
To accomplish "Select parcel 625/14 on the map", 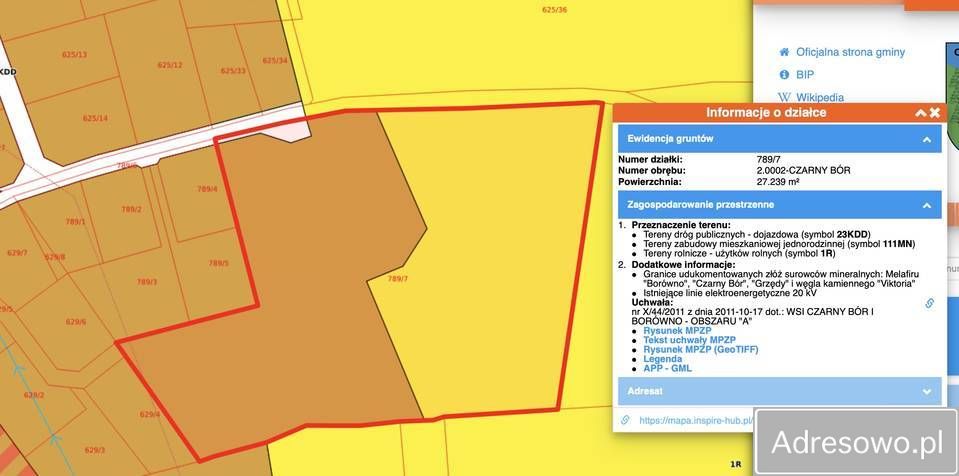I will 95,118.
